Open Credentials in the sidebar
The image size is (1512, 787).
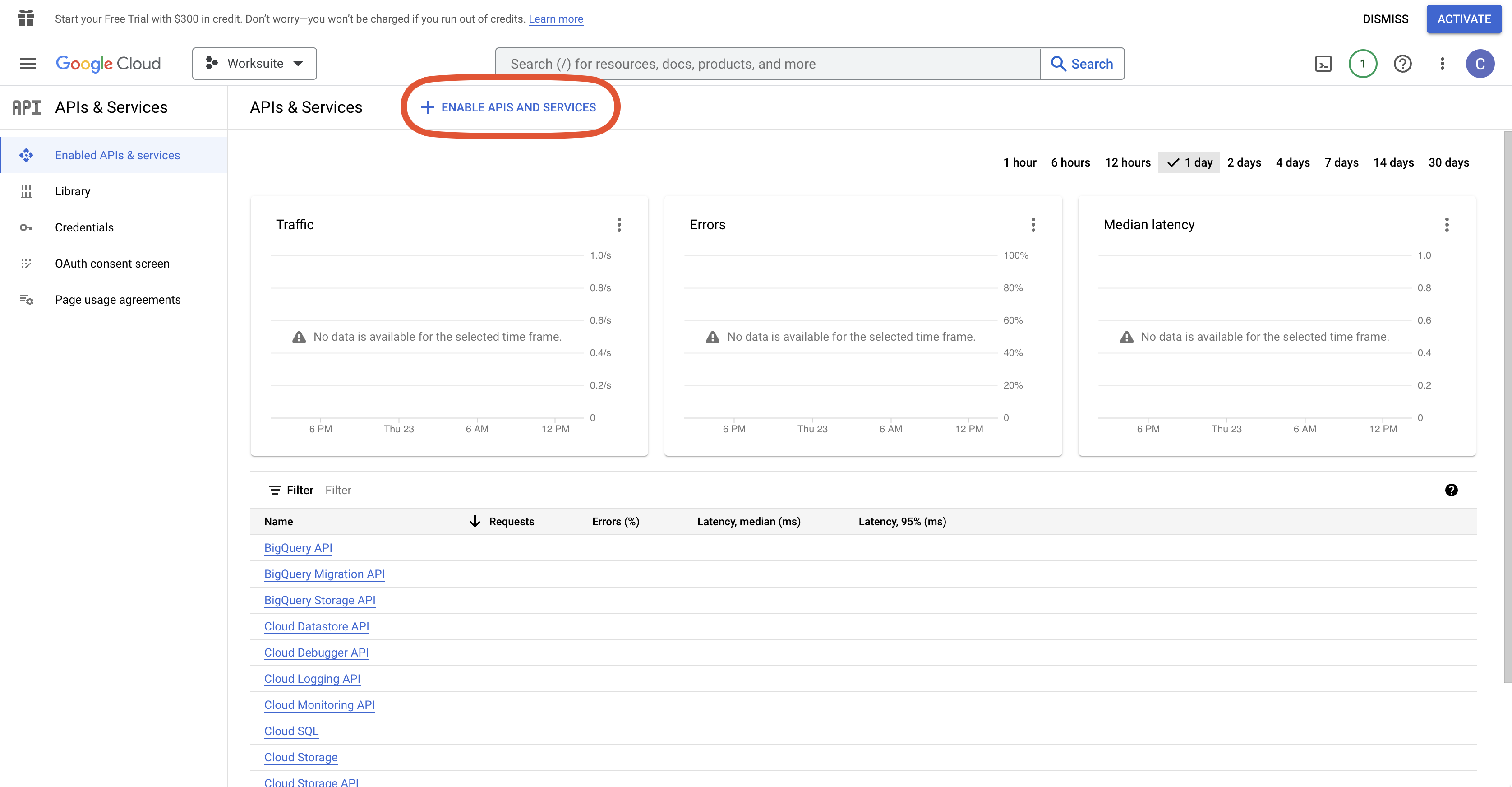point(84,227)
